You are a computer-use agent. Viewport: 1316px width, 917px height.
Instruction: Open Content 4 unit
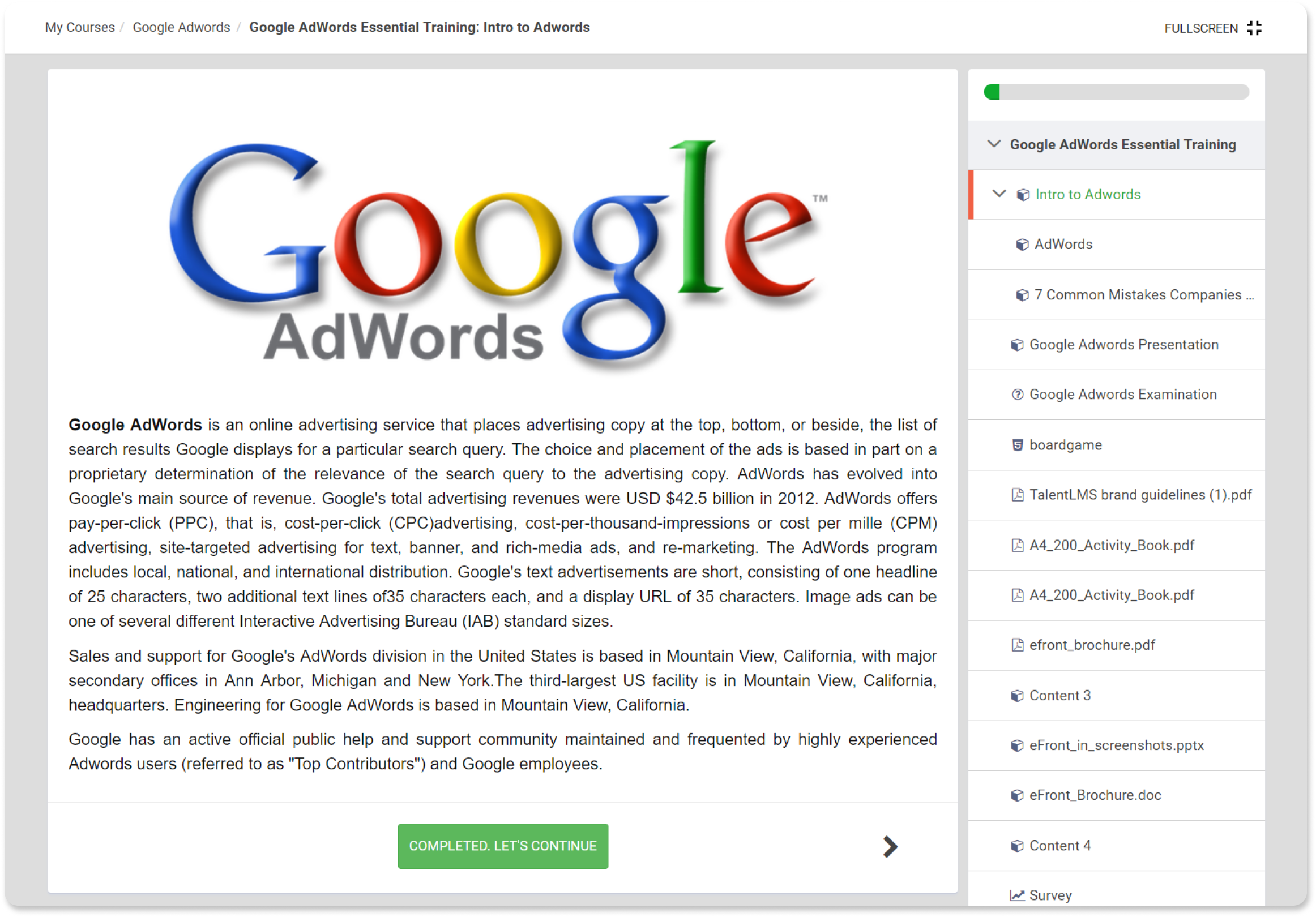coord(1116,846)
